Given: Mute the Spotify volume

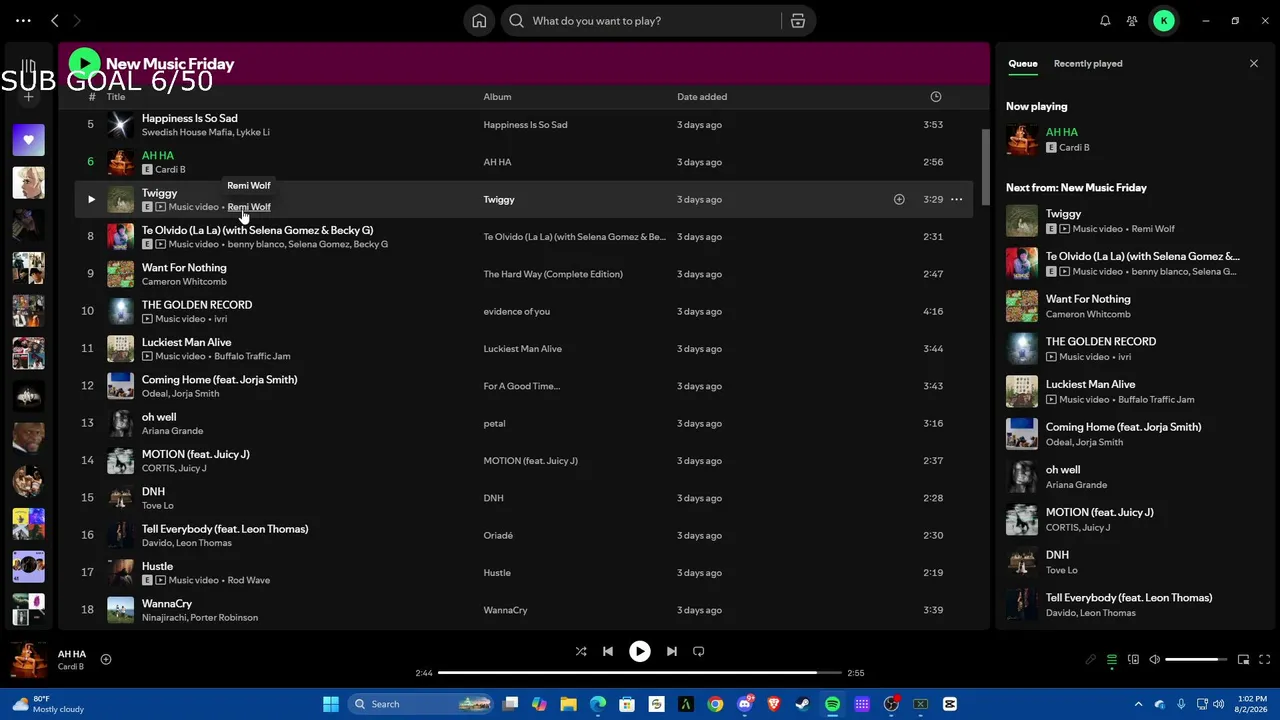Looking at the screenshot, I should 1154,660.
